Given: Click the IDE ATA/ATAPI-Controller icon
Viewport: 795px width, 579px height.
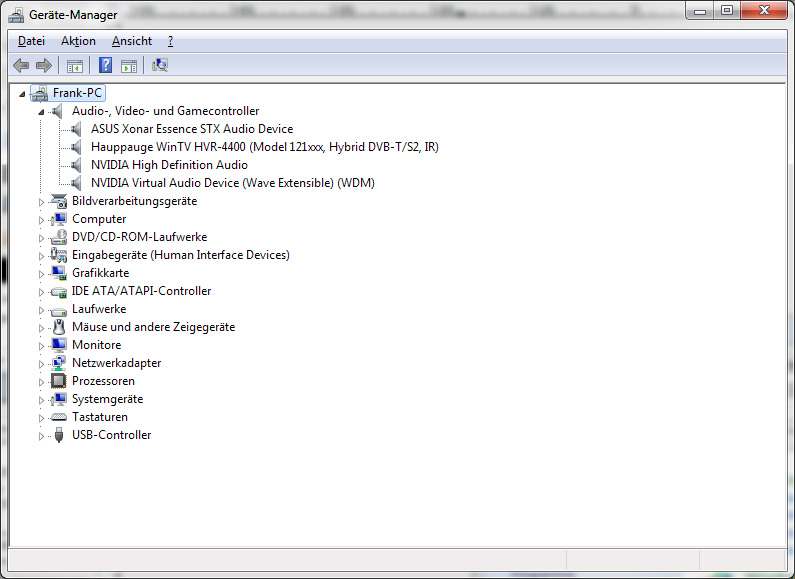Looking at the screenshot, I should tap(59, 292).
